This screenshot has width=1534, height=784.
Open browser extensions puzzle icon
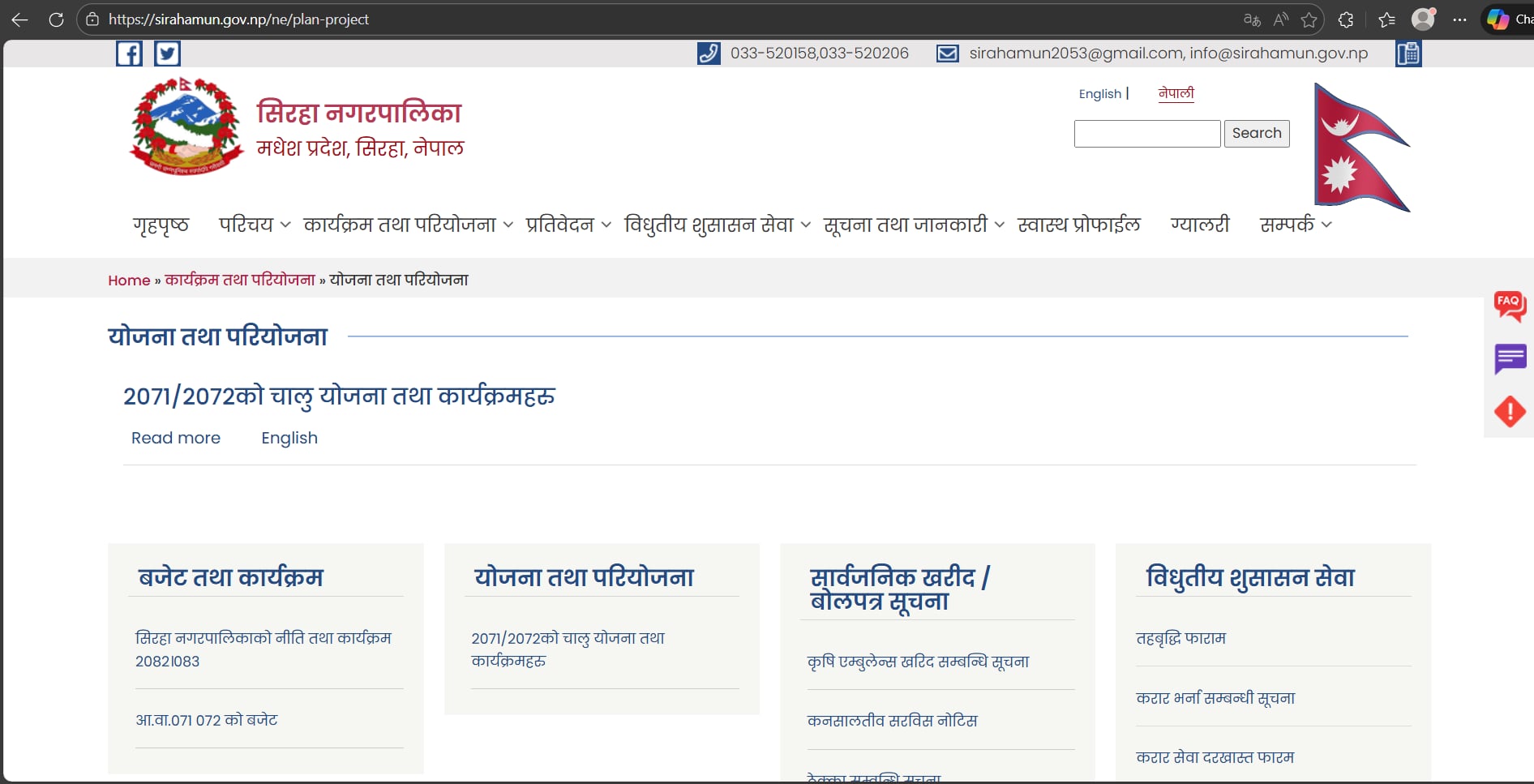coord(1346,19)
